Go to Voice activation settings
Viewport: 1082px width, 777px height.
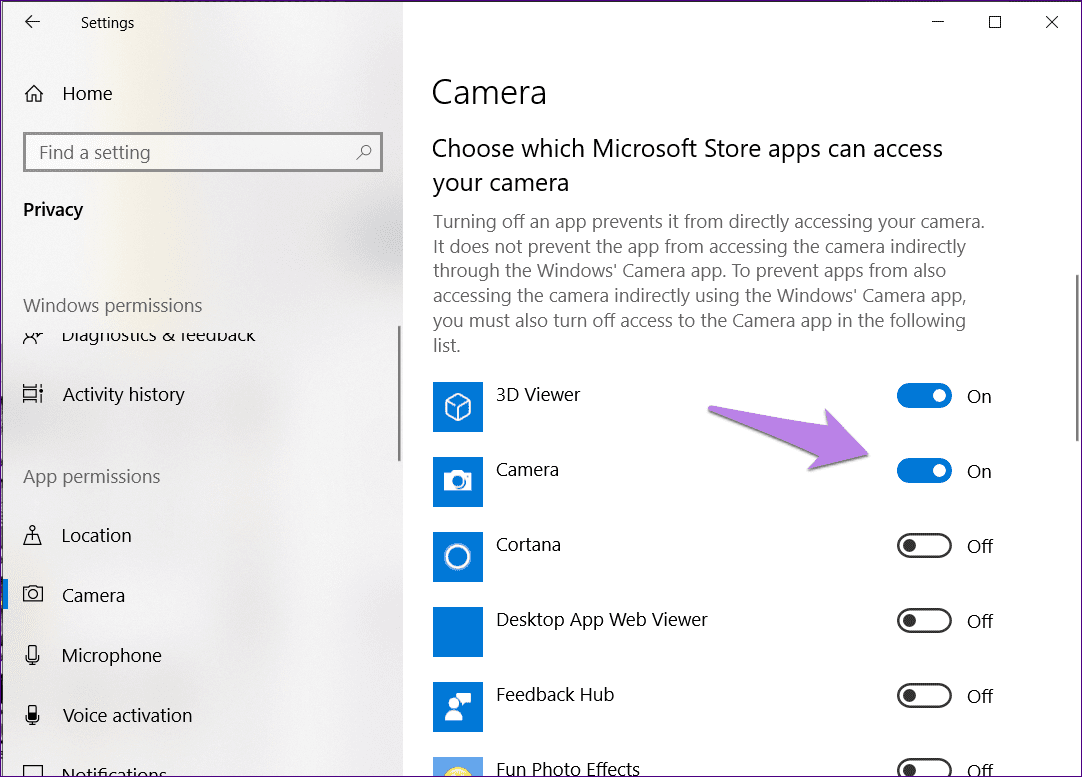[x=127, y=716]
